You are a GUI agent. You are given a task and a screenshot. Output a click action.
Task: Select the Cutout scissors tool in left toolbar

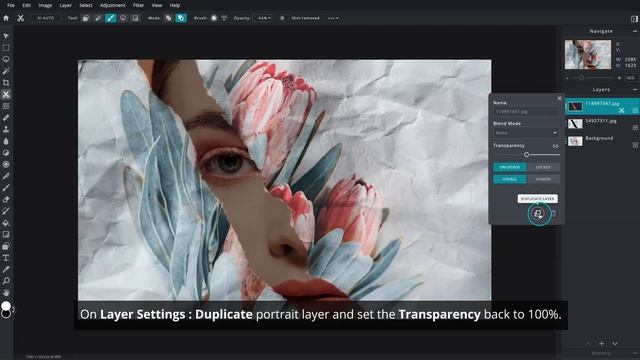coord(6,95)
